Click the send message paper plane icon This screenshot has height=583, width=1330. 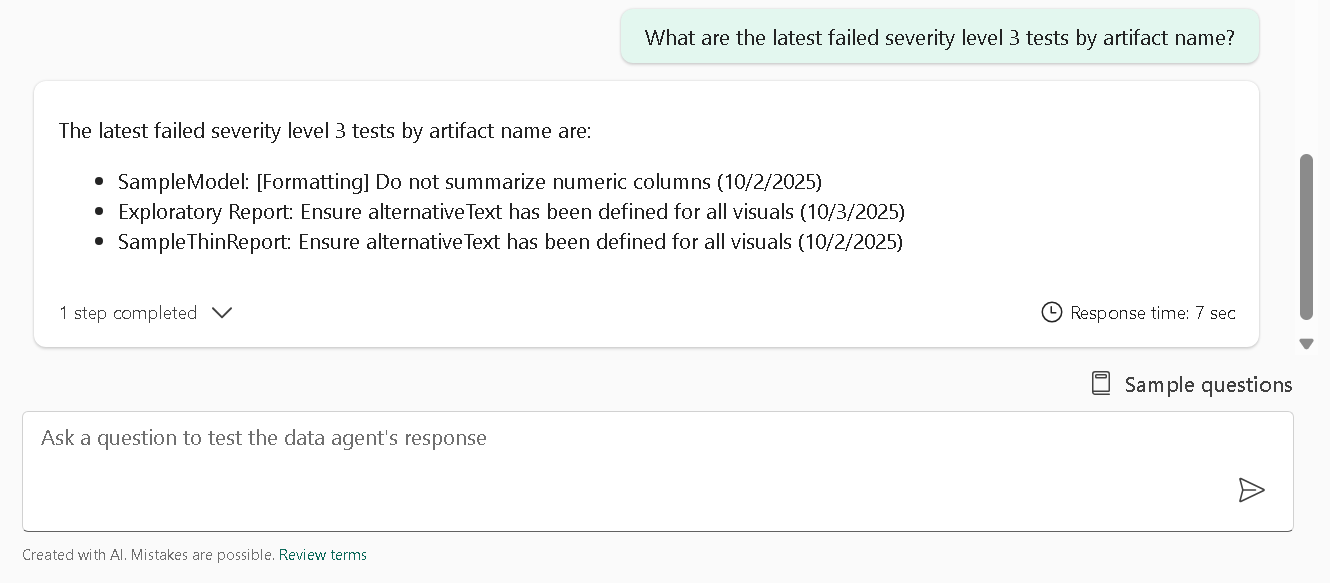click(x=1252, y=490)
